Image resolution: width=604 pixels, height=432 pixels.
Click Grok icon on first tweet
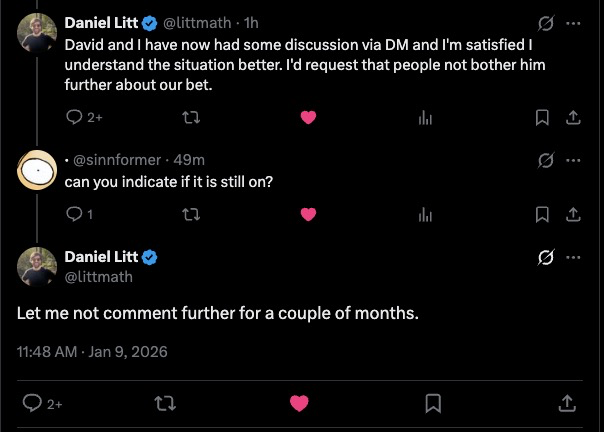pos(546,21)
